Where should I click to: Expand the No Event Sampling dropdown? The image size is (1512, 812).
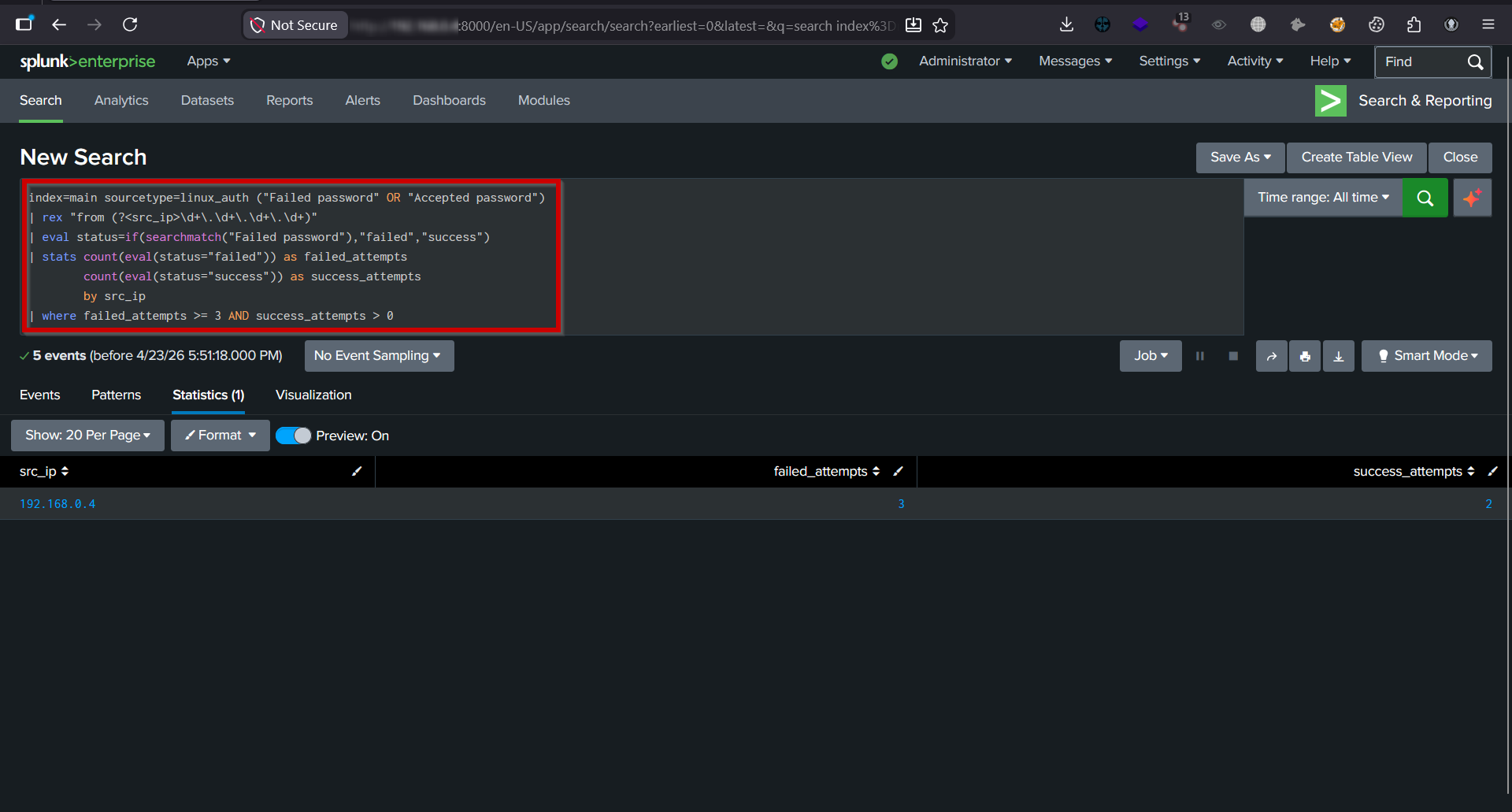[379, 356]
